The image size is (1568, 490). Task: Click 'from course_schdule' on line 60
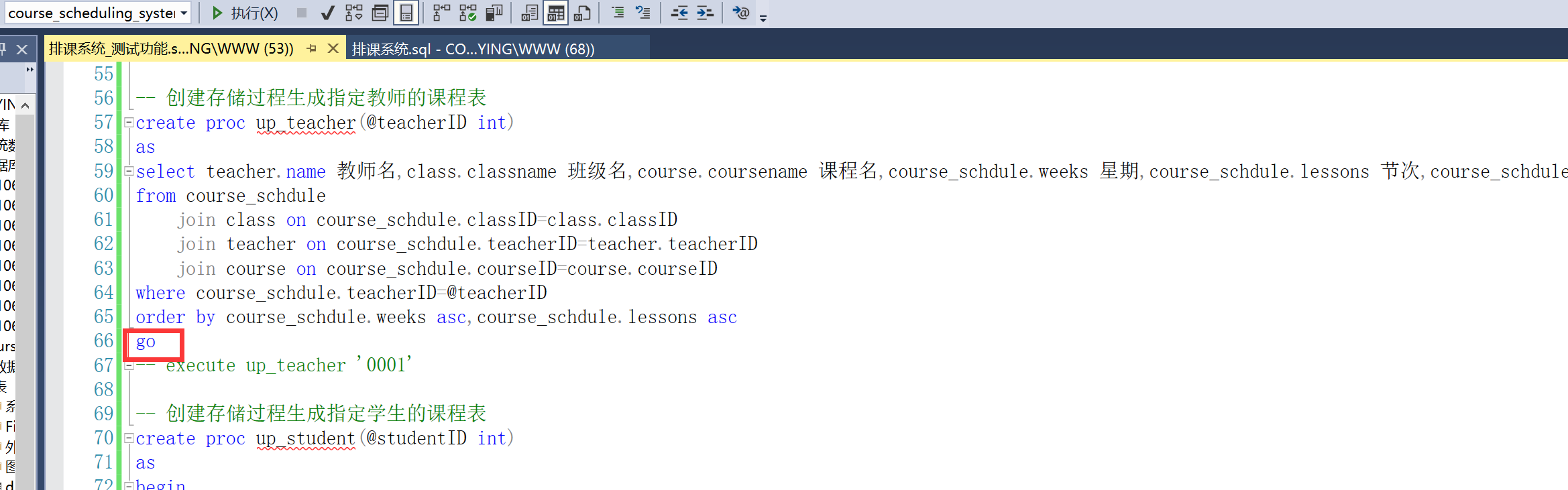[x=231, y=196]
